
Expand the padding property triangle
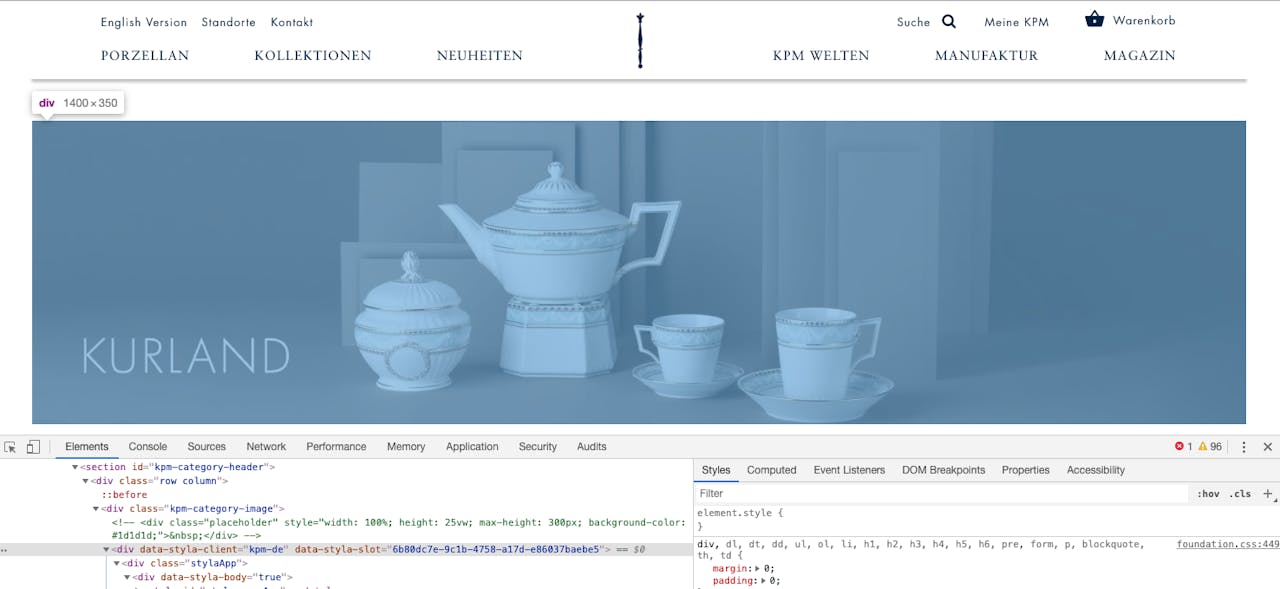click(x=764, y=580)
